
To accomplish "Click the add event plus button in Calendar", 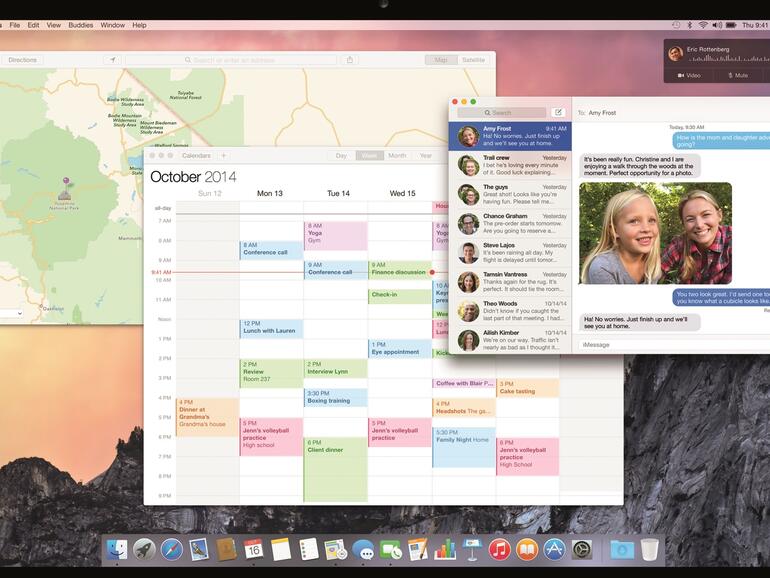I will 223,156.
